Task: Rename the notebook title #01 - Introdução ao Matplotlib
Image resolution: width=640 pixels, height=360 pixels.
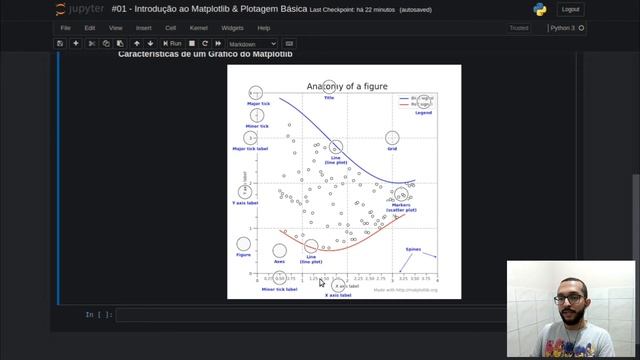Action: coord(209,9)
